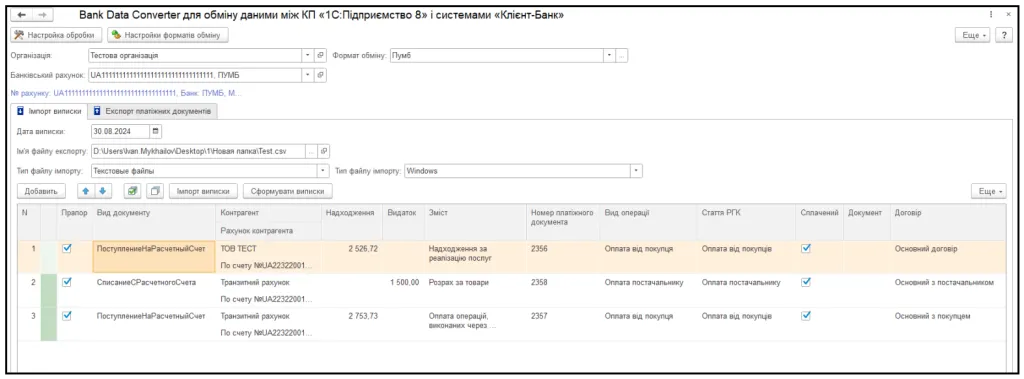Go forward with the right arrow button
The height and width of the screenshot is (379, 1024).
click(42, 15)
